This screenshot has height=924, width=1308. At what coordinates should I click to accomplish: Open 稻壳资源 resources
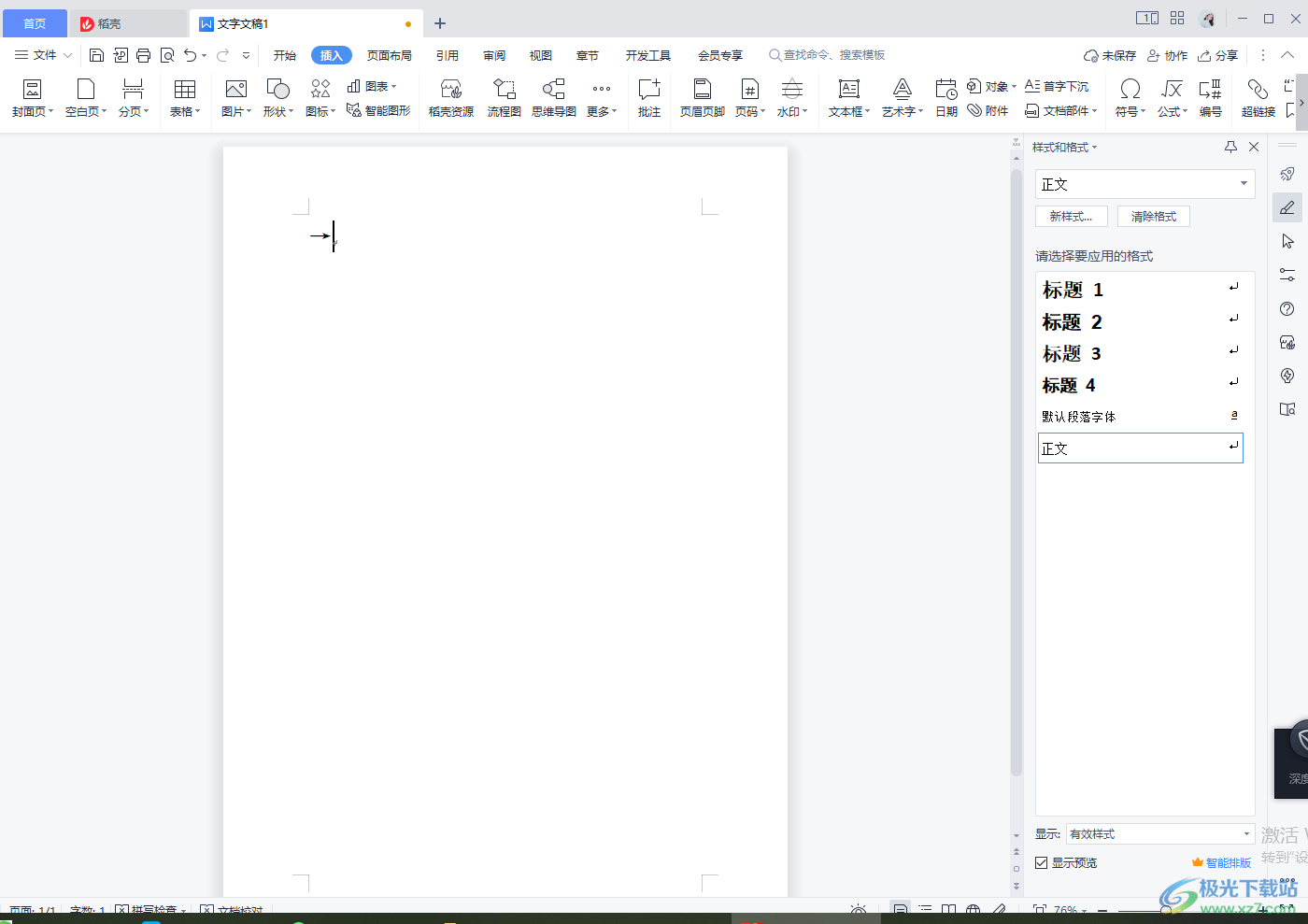(x=451, y=98)
